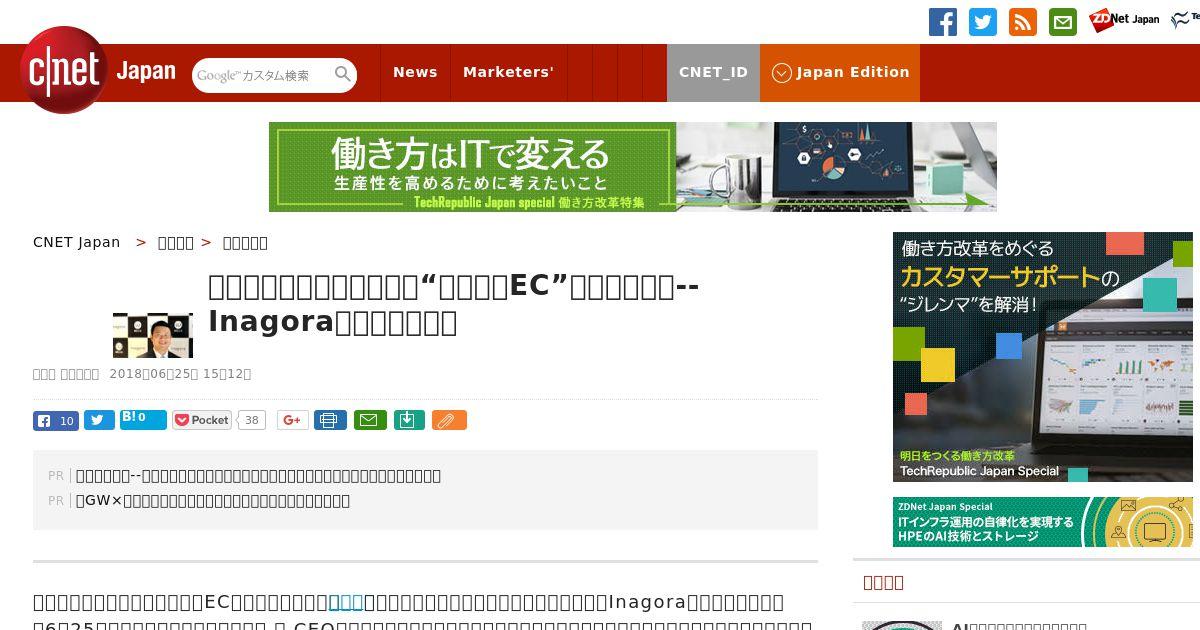The width and height of the screenshot is (1200, 630).
Task: Click the teal download-style share icon
Action: (408, 420)
